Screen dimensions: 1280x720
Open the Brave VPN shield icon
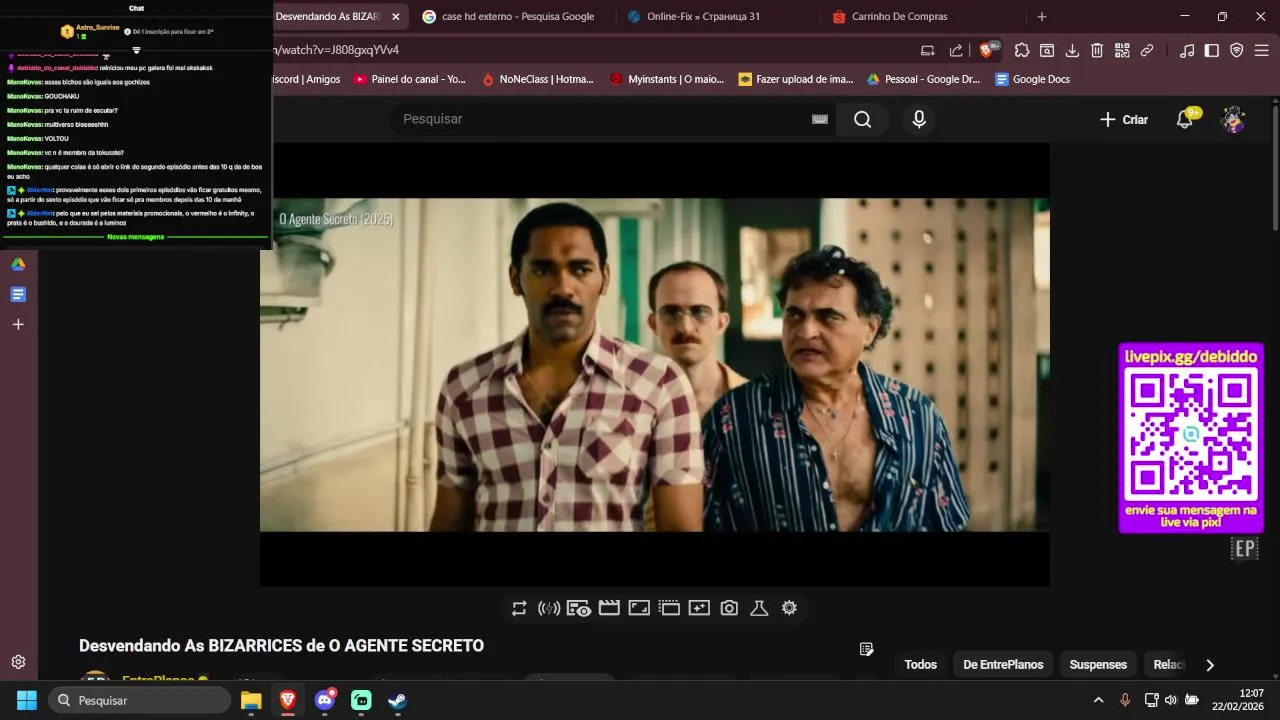tap(1236, 50)
